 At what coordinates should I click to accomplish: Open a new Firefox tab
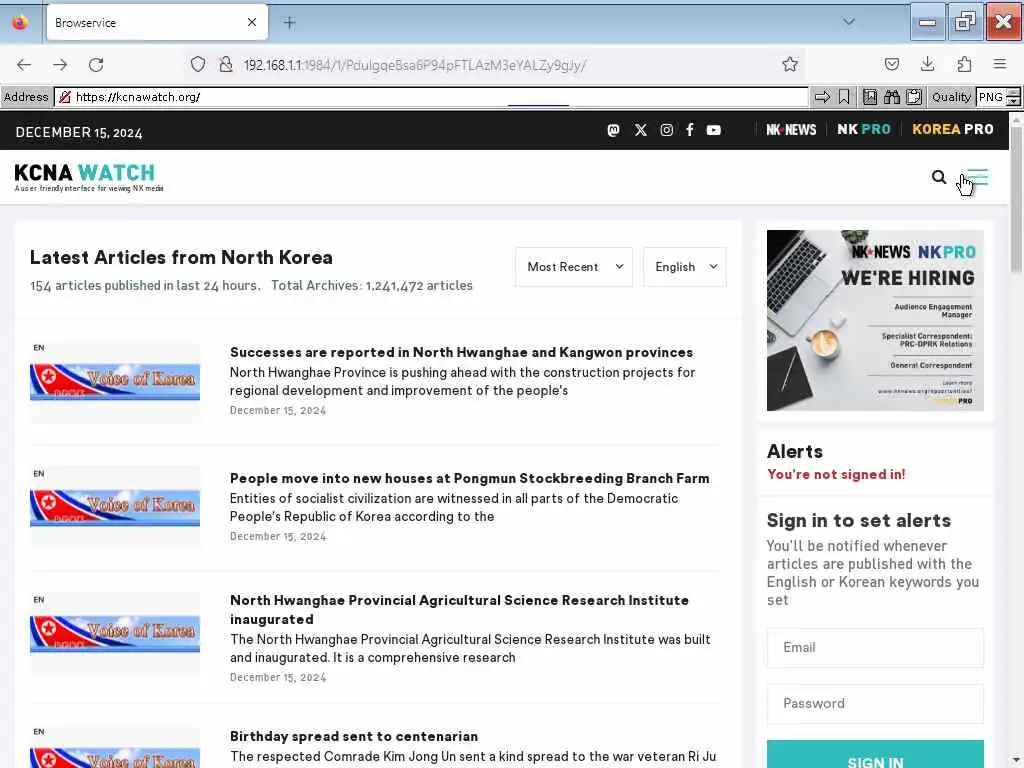coord(289,23)
